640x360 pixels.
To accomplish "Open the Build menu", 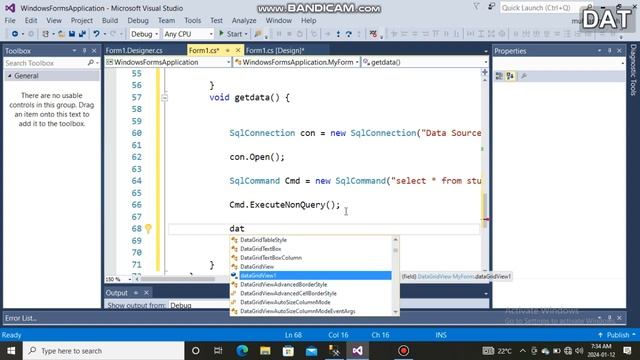I will [x=110, y=20].
